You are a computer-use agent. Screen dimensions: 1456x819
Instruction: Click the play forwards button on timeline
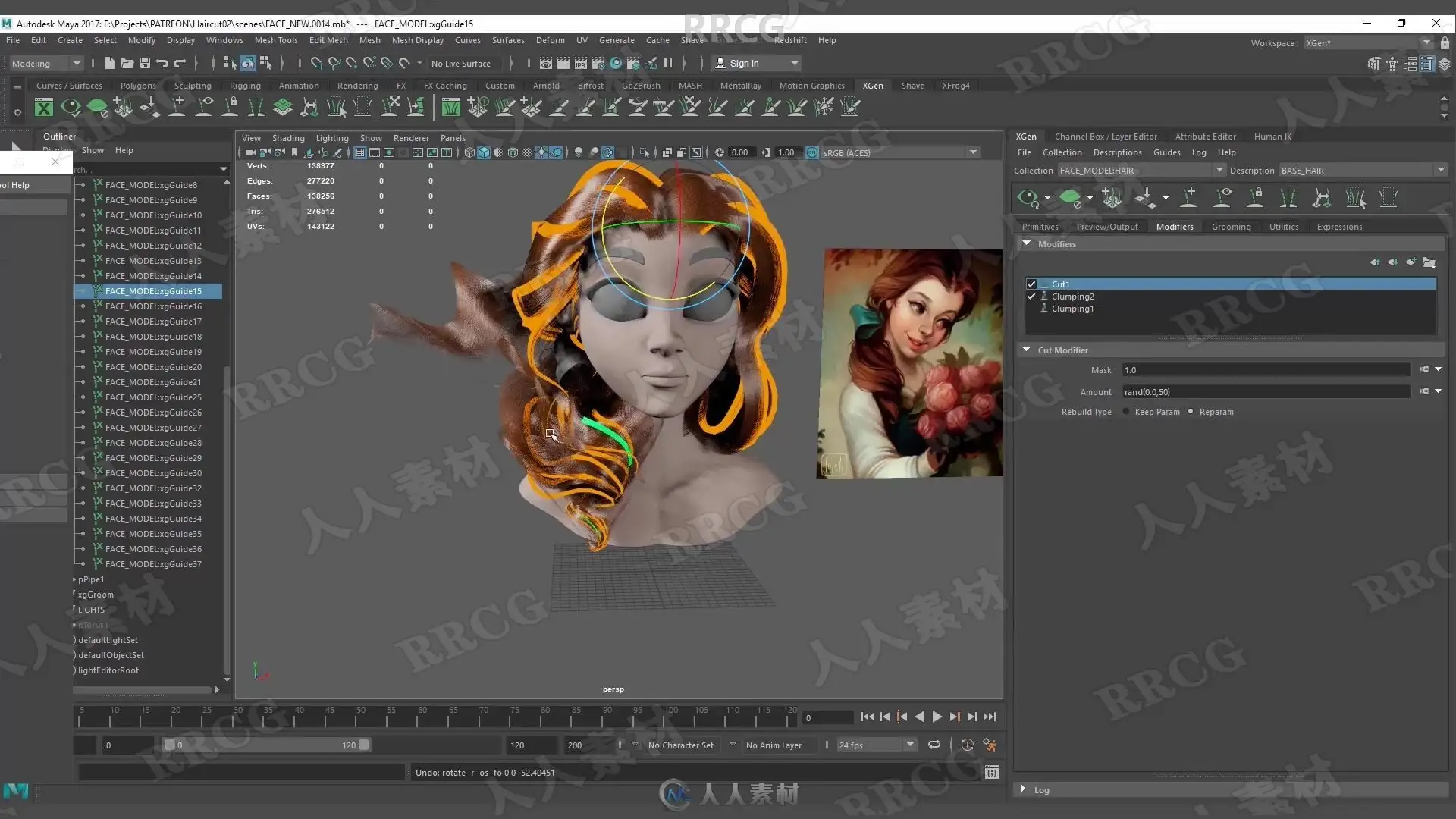pos(937,717)
